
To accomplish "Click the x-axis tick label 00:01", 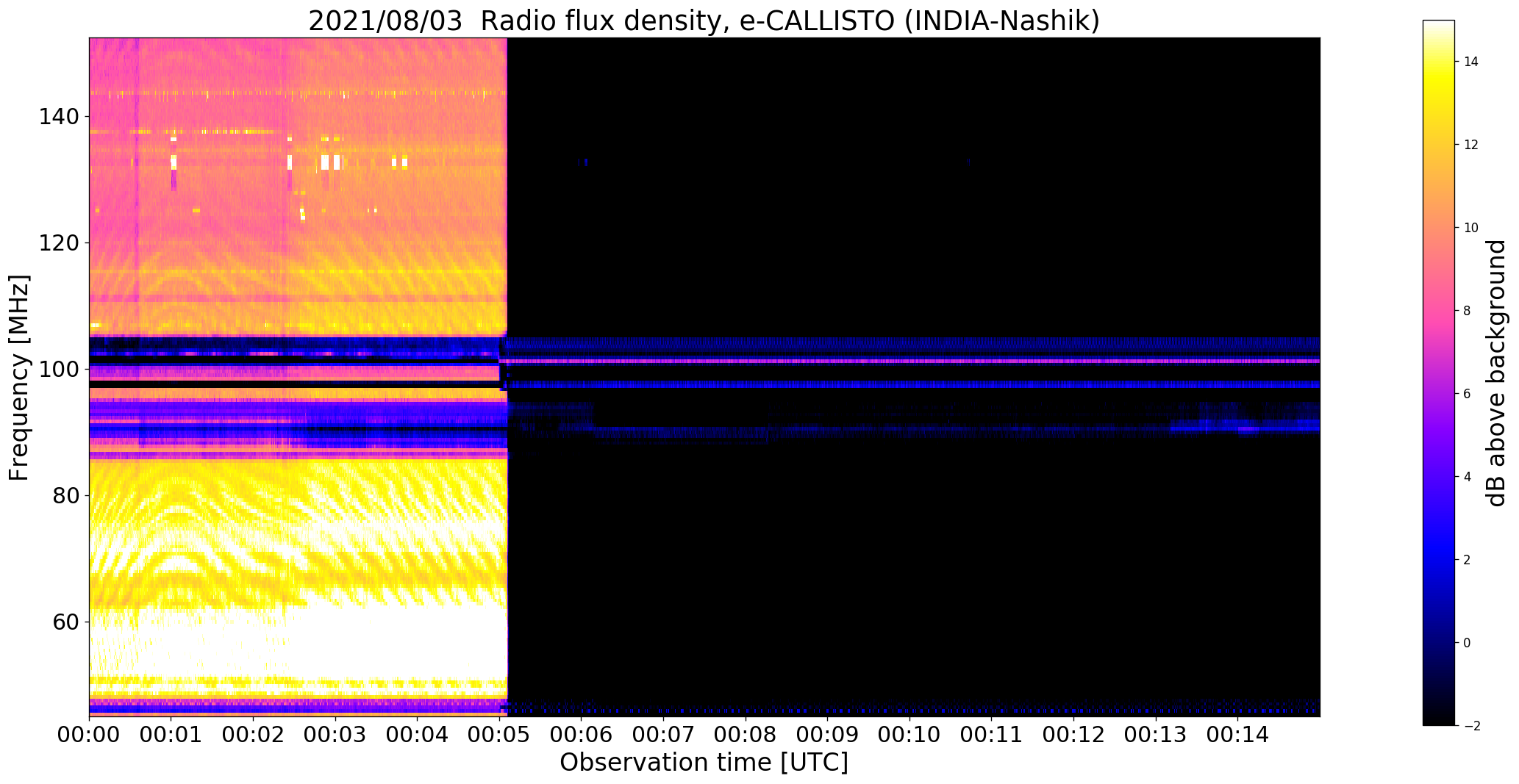I will tap(171, 735).
